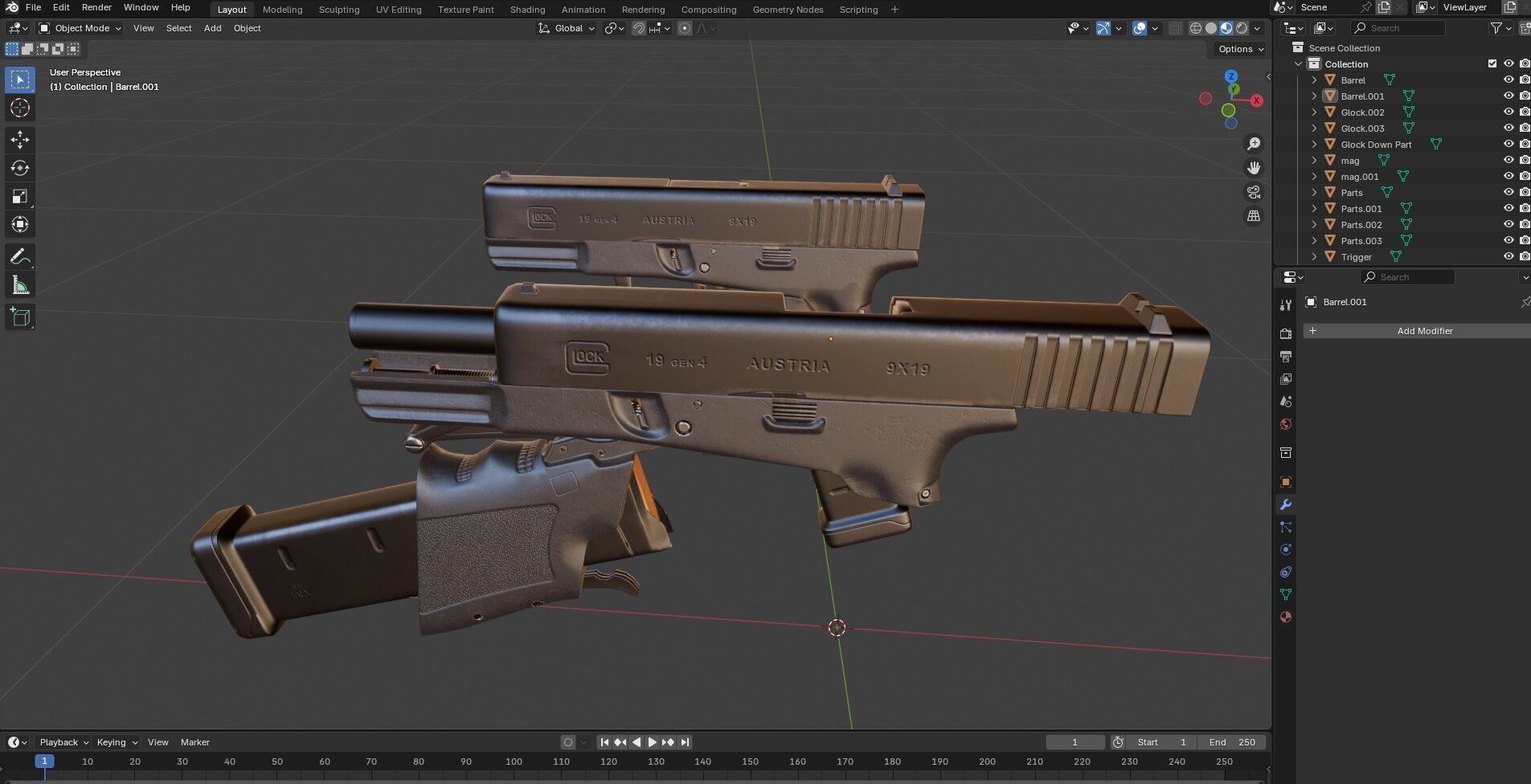The height and width of the screenshot is (784, 1531).
Task: Hide the mag object in viewport
Action: [1508, 160]
